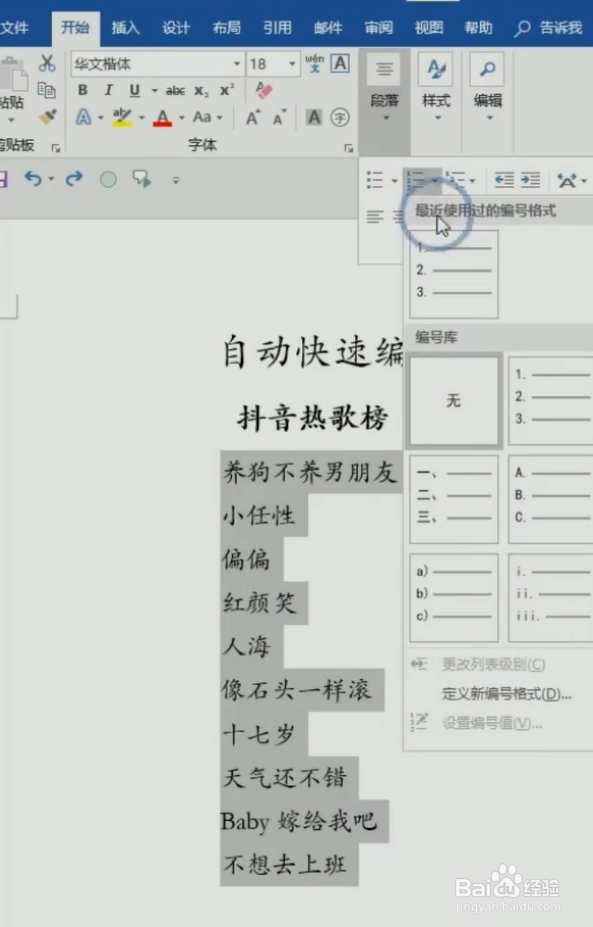Switch to the 插入 tab
Image resolution: width=593 pixels, height=927 pixels.
(x=125, y=28)
